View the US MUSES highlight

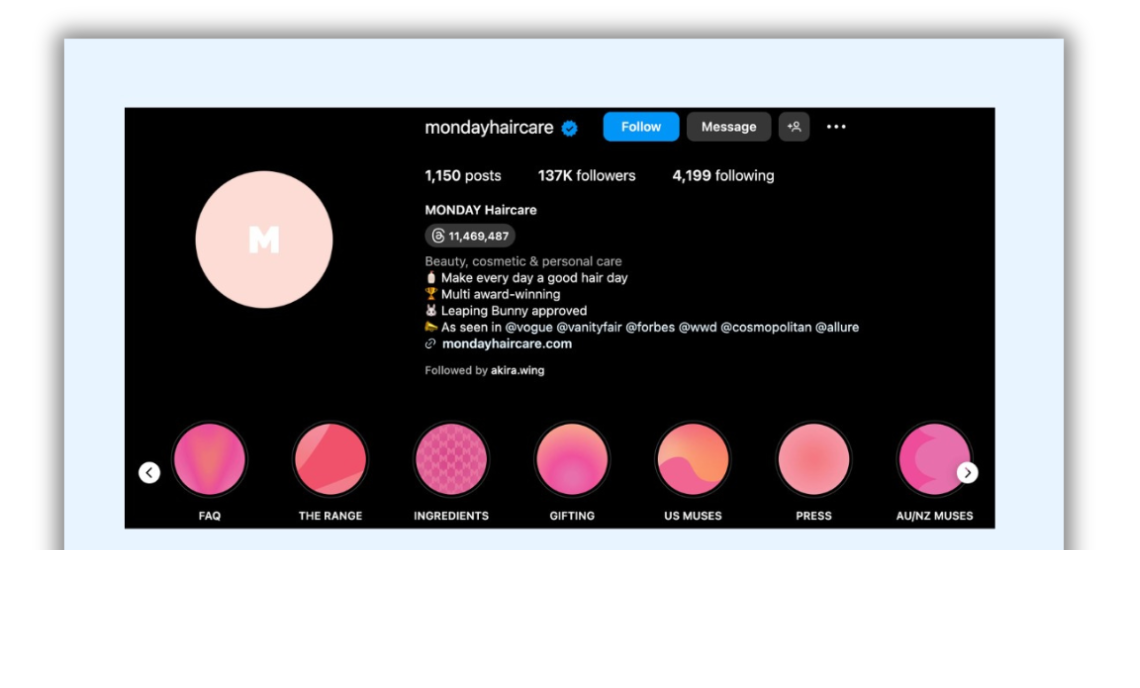point(693,460)
